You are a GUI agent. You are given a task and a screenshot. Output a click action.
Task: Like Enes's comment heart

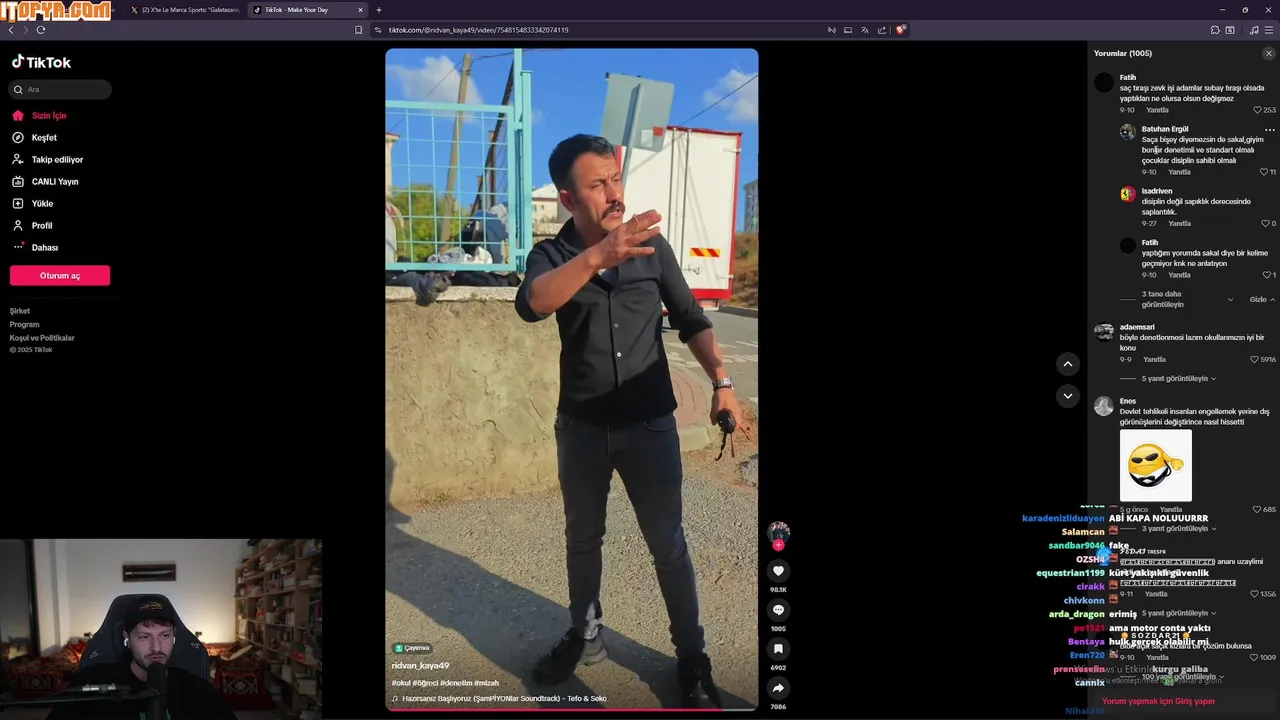[x=1257, y=509]
